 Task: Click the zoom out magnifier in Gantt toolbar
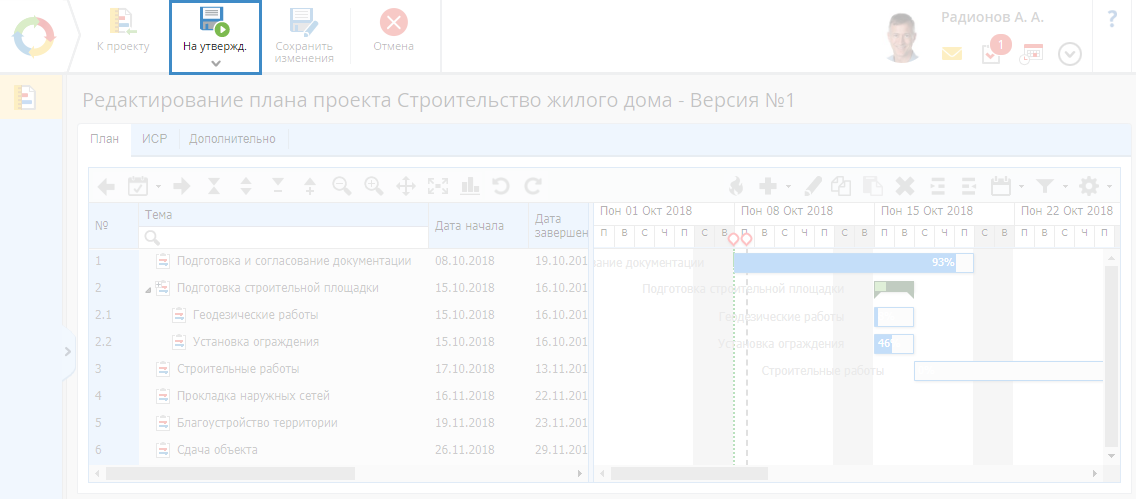coord(342,185)
